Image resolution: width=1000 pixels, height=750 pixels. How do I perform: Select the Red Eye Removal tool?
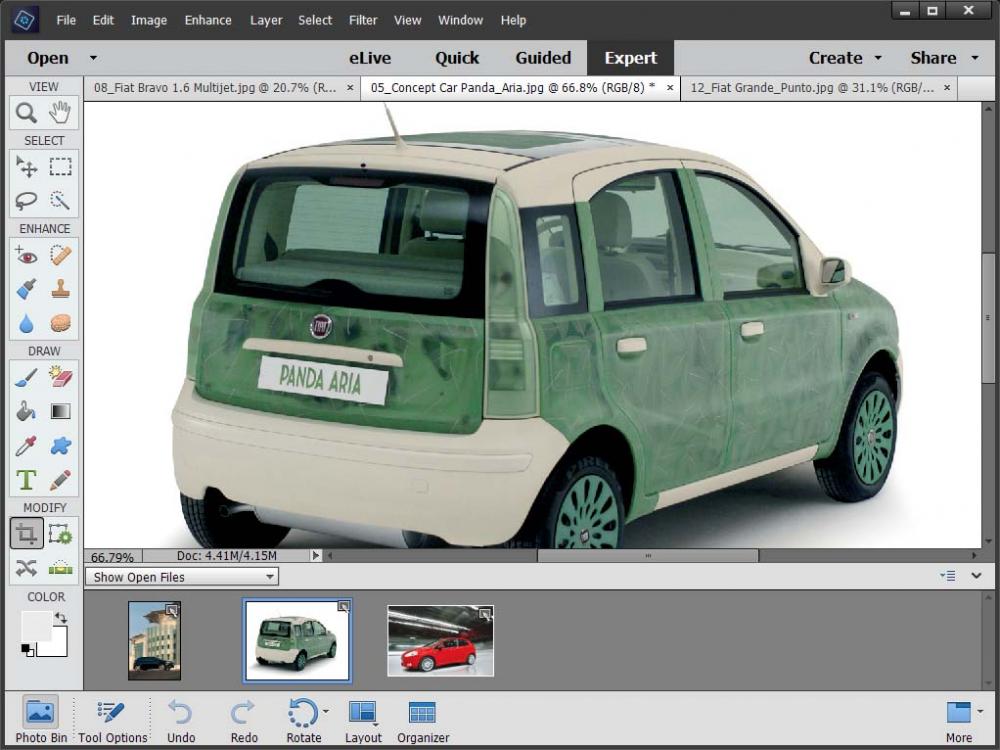[26, 256]
